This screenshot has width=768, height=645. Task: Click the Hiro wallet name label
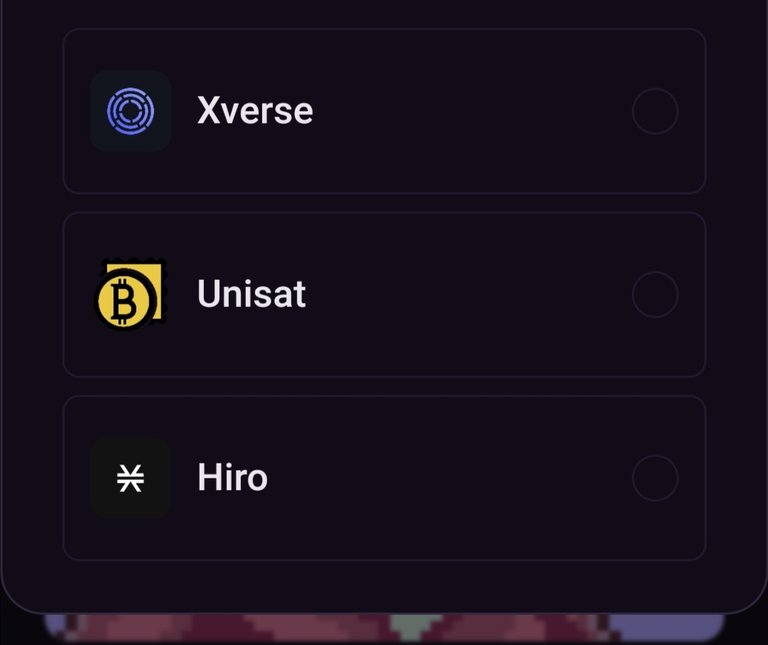[x=233, y=478]
